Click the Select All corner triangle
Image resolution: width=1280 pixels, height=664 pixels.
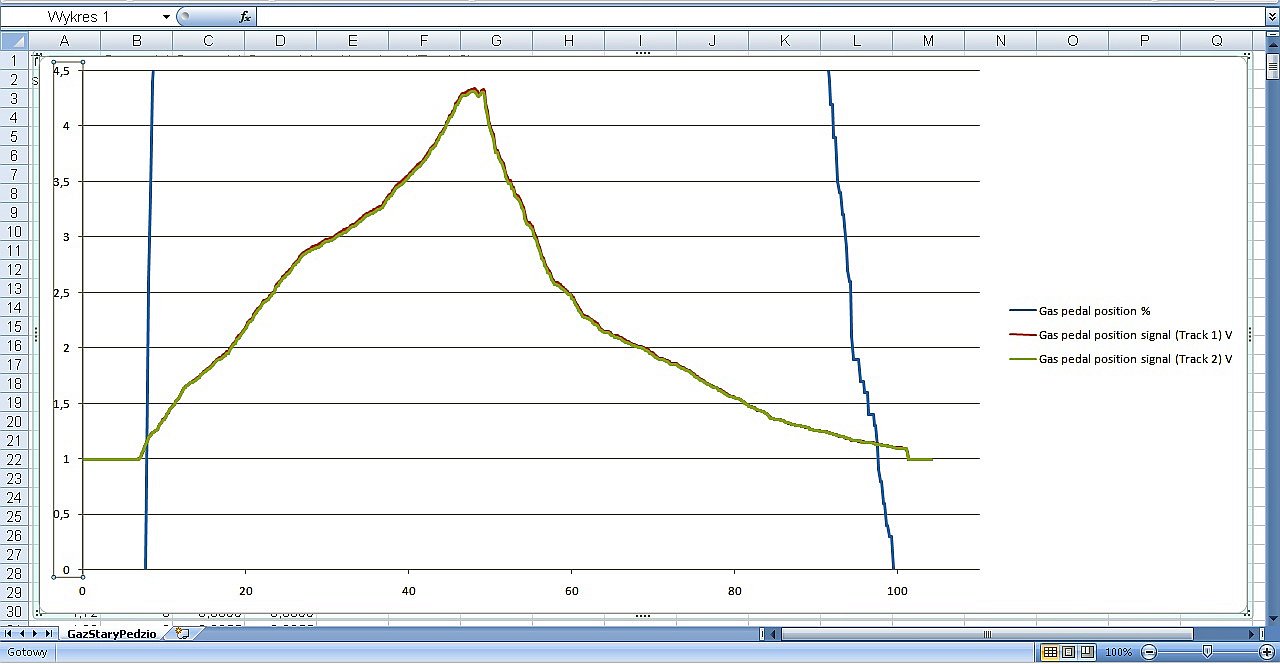click(14, 41)
